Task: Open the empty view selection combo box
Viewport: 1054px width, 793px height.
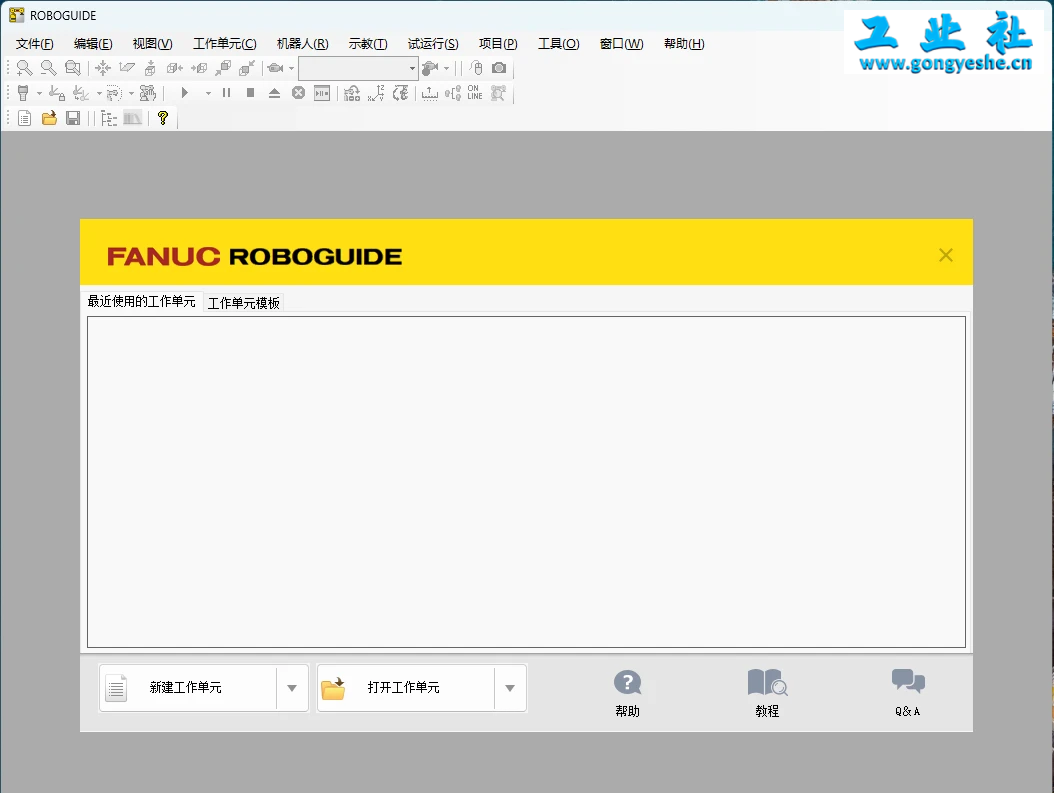Action: click(x=358, y=68)
